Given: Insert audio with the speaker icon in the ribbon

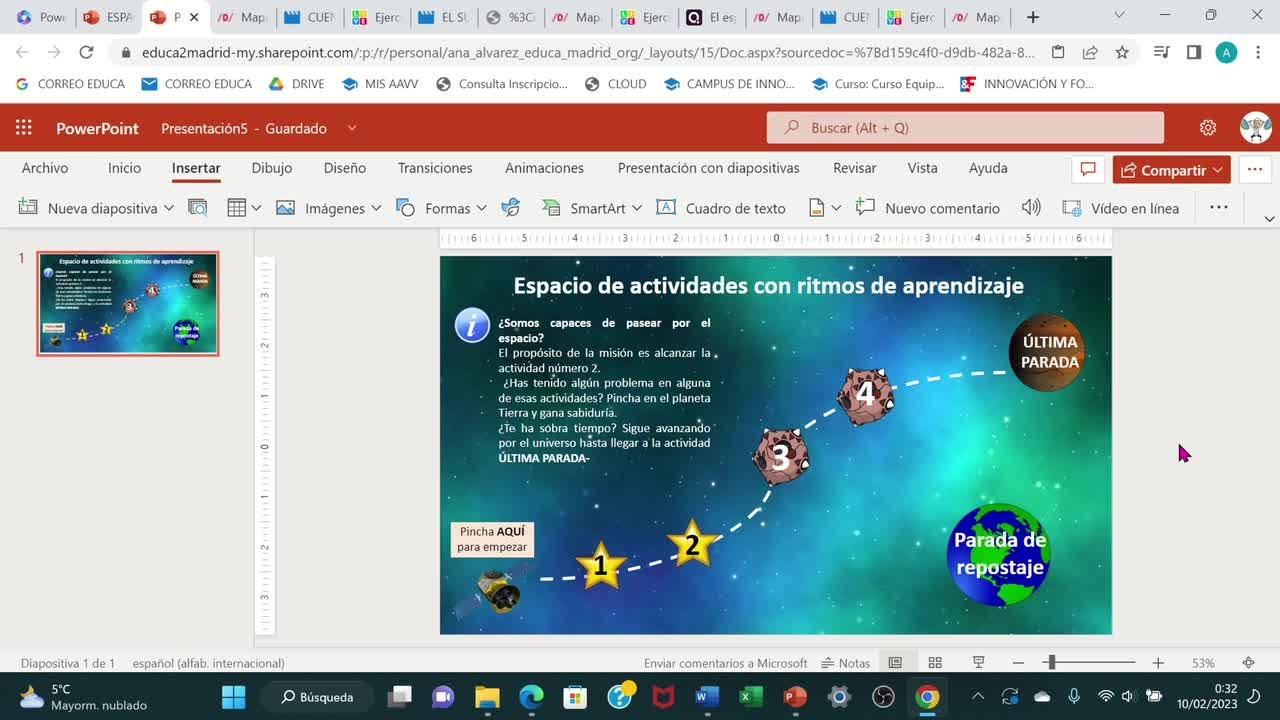Looking at the screenshot, I should 1031,208.
